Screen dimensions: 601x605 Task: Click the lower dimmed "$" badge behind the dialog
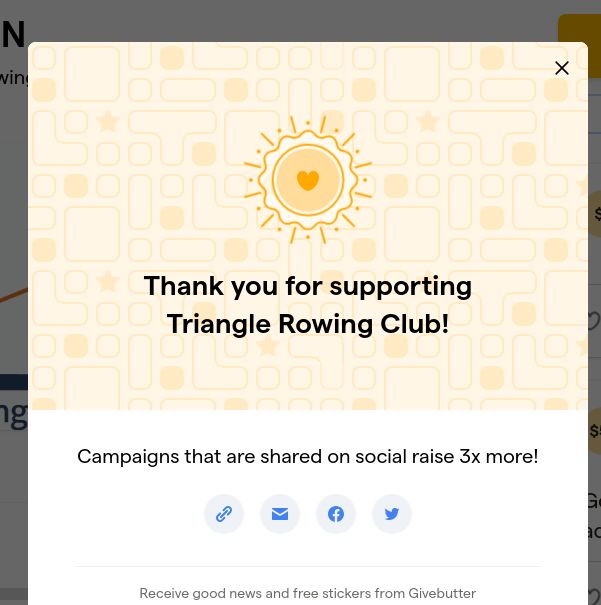tap(595, 431)
